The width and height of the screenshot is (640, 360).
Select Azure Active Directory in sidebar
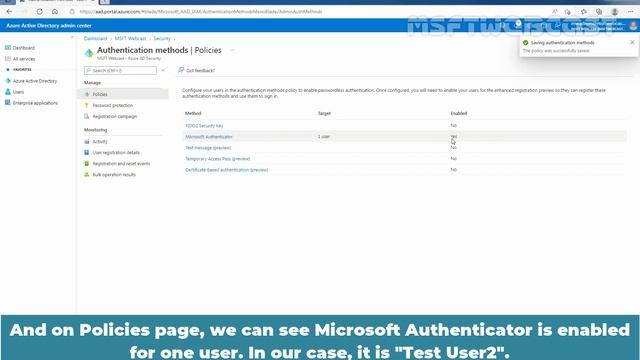pyautogui.click(x=35, y=81)
